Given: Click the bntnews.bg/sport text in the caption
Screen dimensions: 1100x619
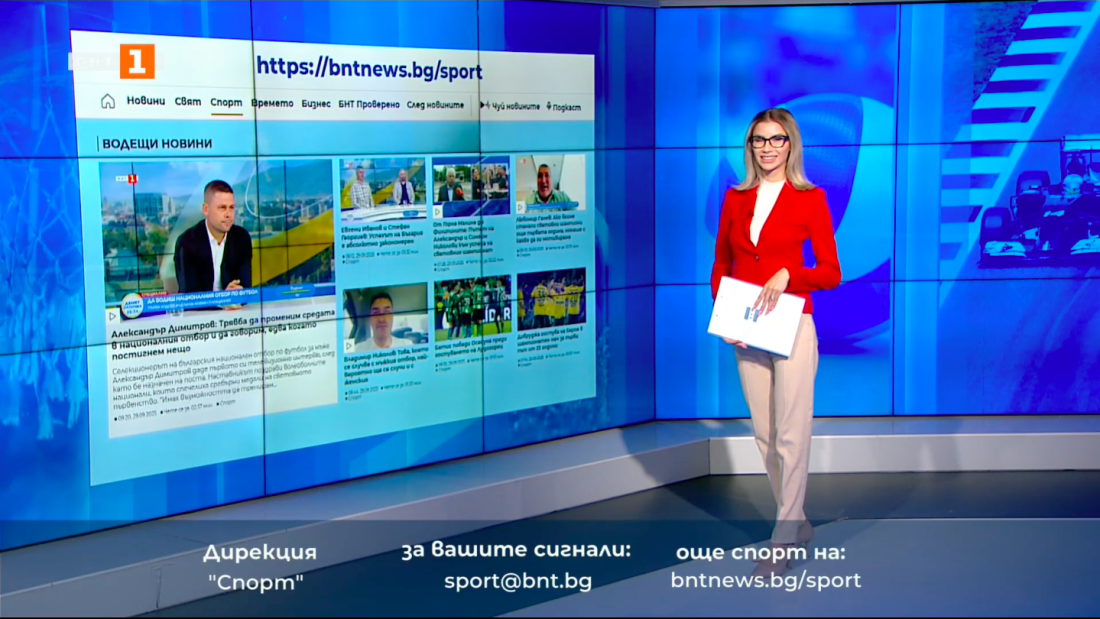Looking at the screenshot, I should (x=766, y=580).
